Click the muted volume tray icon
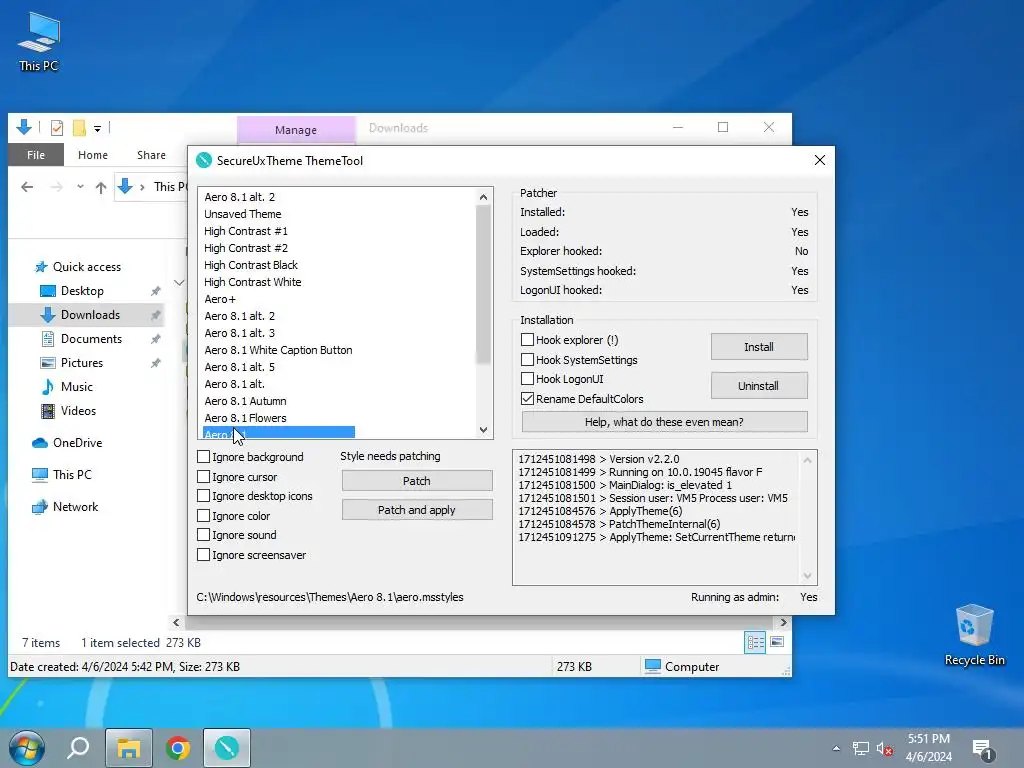The height and width of the screenshot is (768, 1024). click(885, 748)
